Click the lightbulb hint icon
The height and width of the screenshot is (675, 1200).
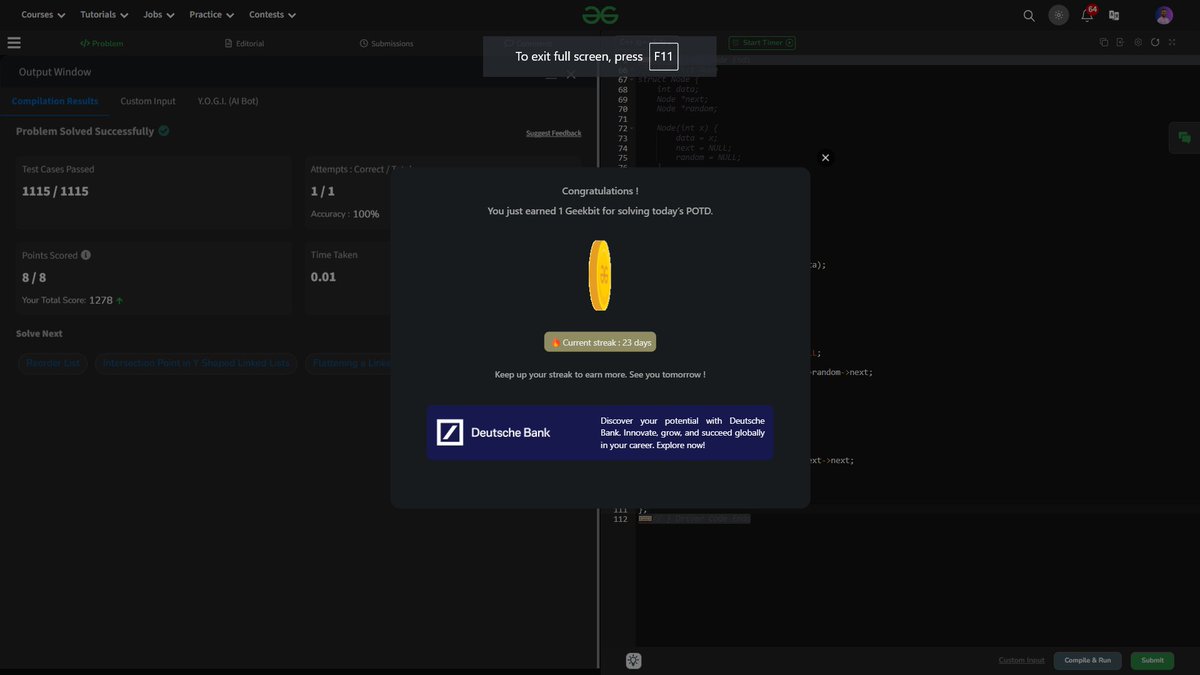click(x=634, y=661)
